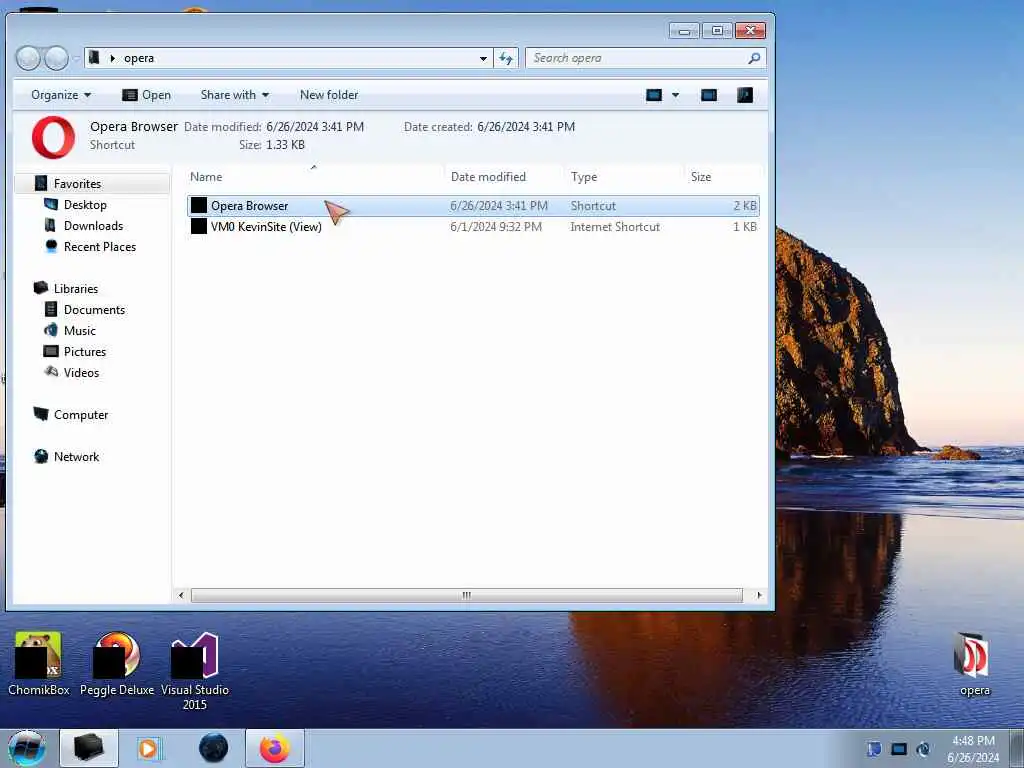Click the magnifier icon in search box
Viewport: 1024px width, 768px height.
click(754, 58)
